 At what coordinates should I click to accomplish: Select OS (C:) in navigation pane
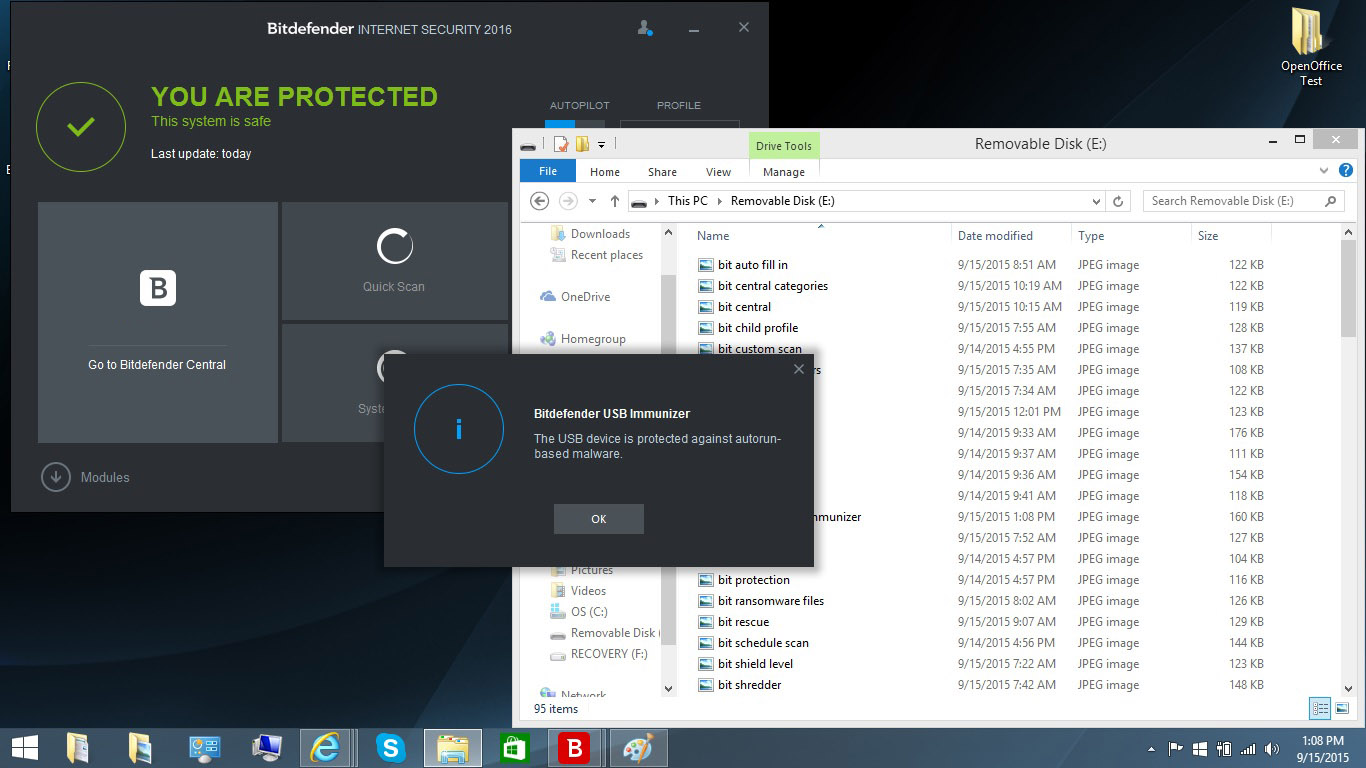(x=588, y=612)
